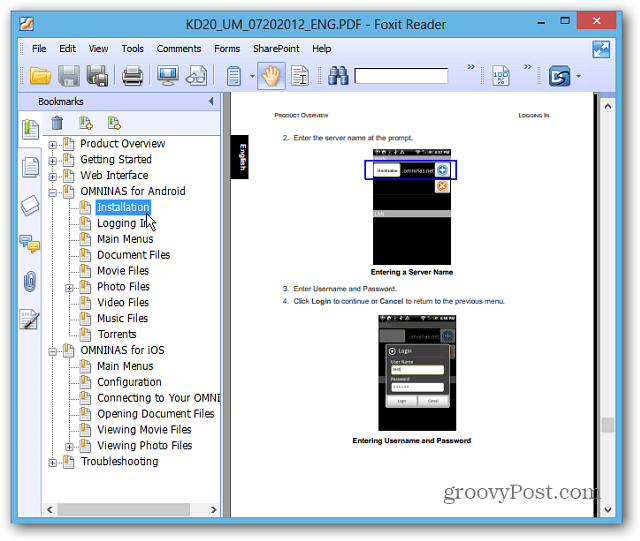Screen dimensions: 640x541
Task: Open the Tools menu
Action: pyautogui.click(x=133, y=49)
